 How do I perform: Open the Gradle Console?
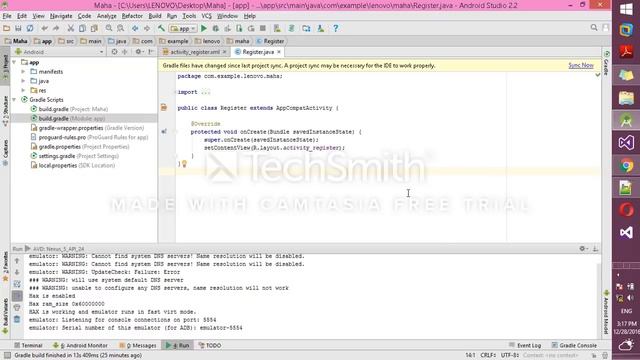574,345
